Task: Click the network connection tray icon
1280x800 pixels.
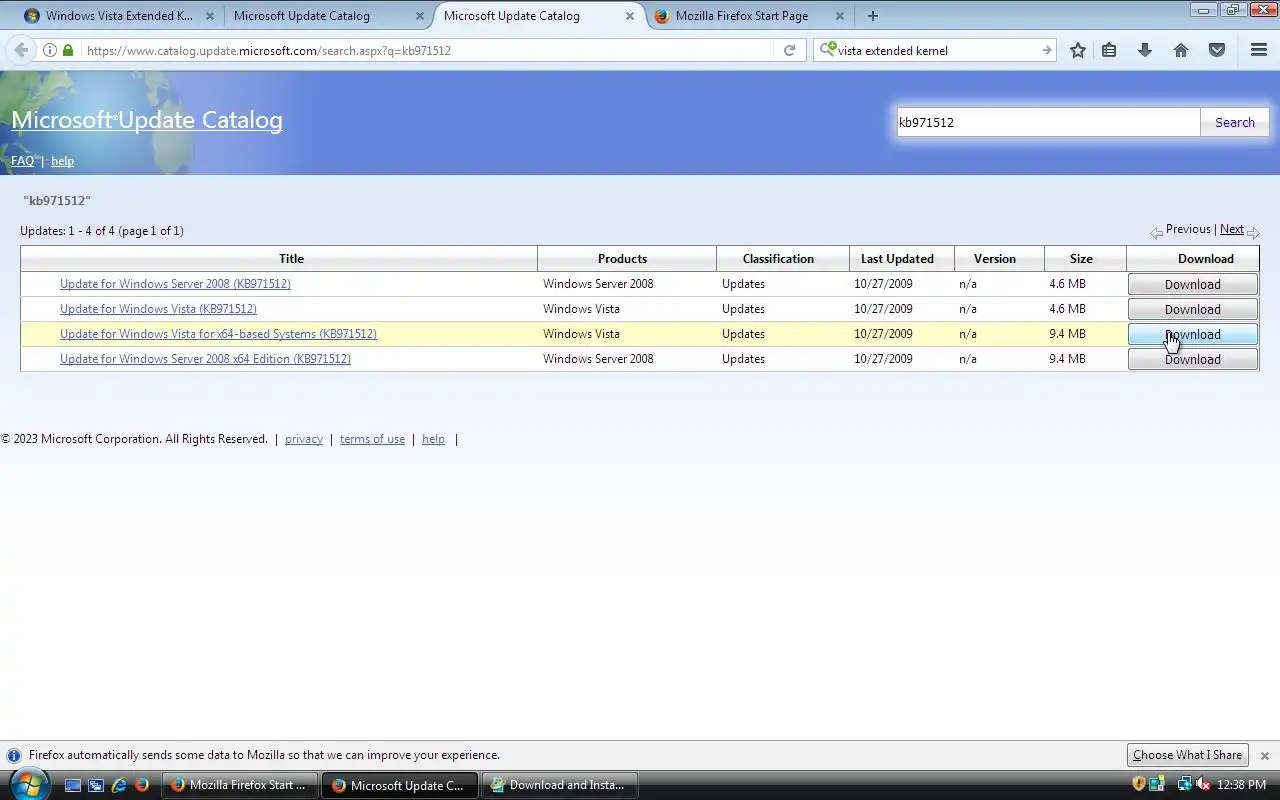Action: coord(1185,784)
